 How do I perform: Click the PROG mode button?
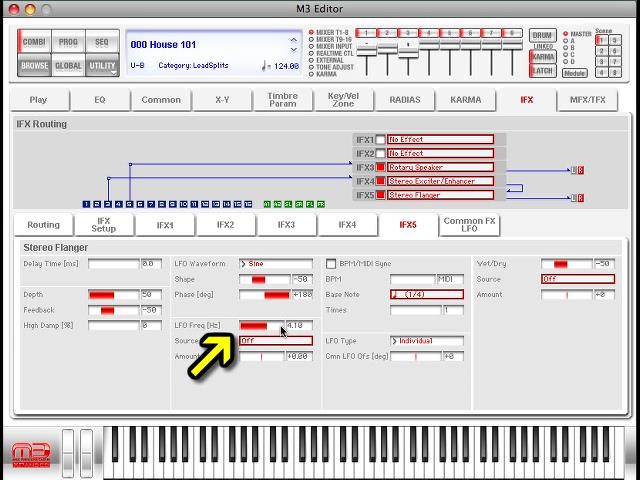pos(68,42)
